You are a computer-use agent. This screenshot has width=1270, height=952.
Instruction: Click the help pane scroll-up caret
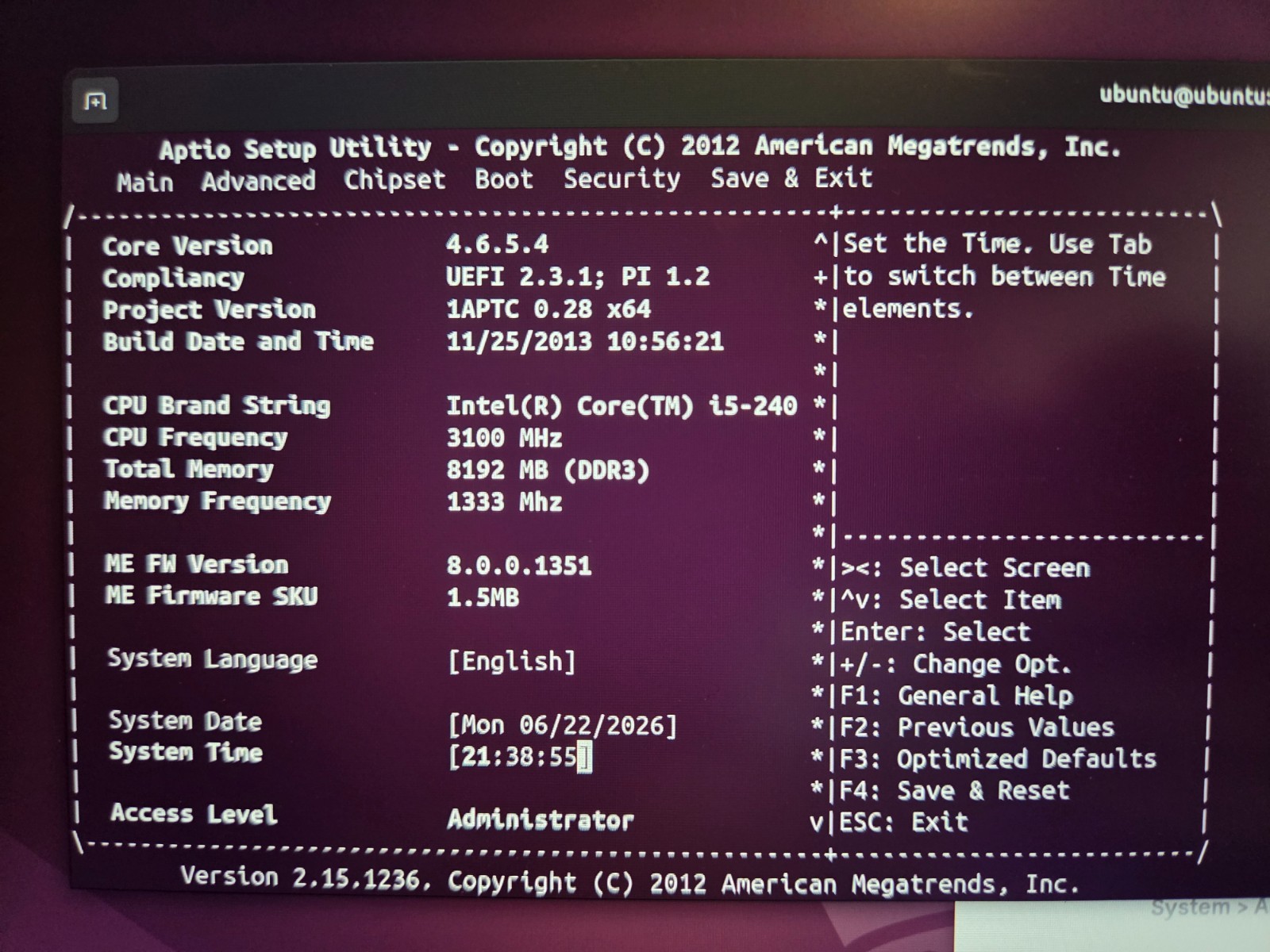tap(821, 242)
